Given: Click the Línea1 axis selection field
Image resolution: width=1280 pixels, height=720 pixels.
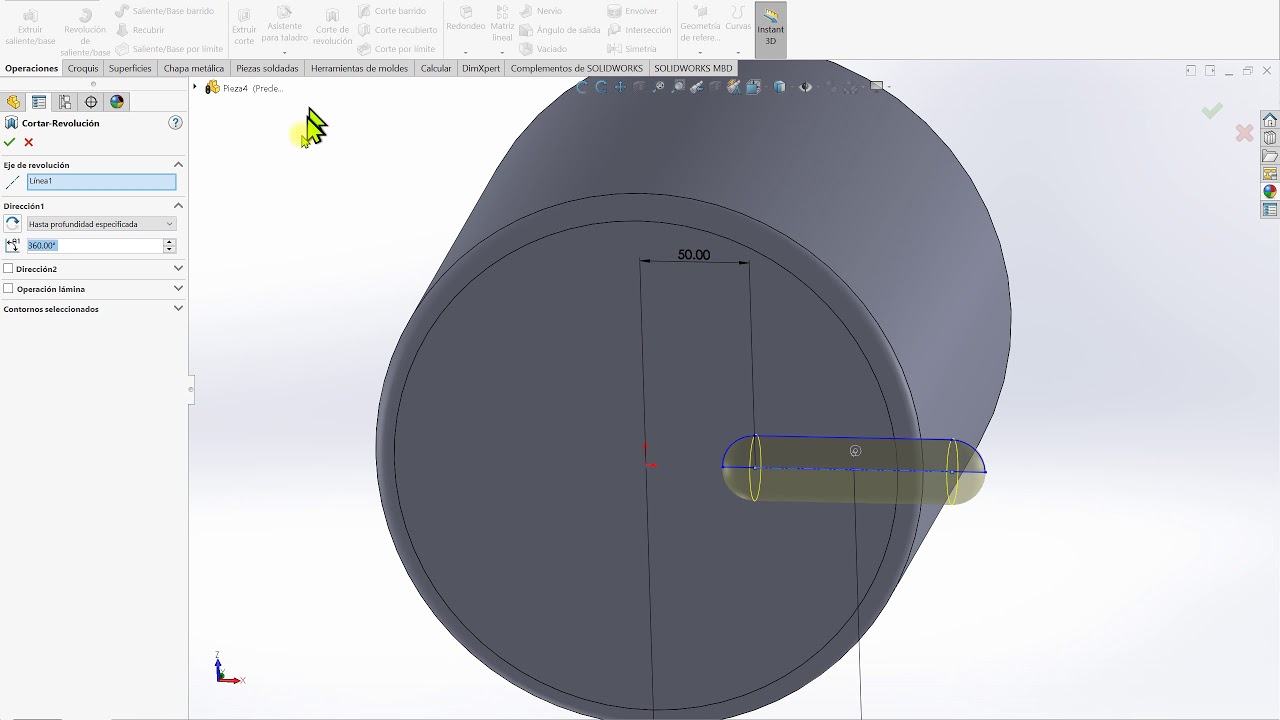Looking at the screenshot, I should pos(101,182).
